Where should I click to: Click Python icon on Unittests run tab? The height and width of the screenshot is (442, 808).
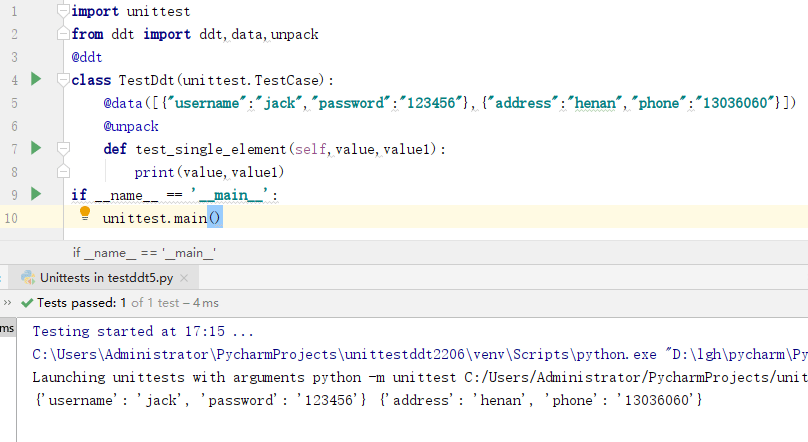pos(27,277)
